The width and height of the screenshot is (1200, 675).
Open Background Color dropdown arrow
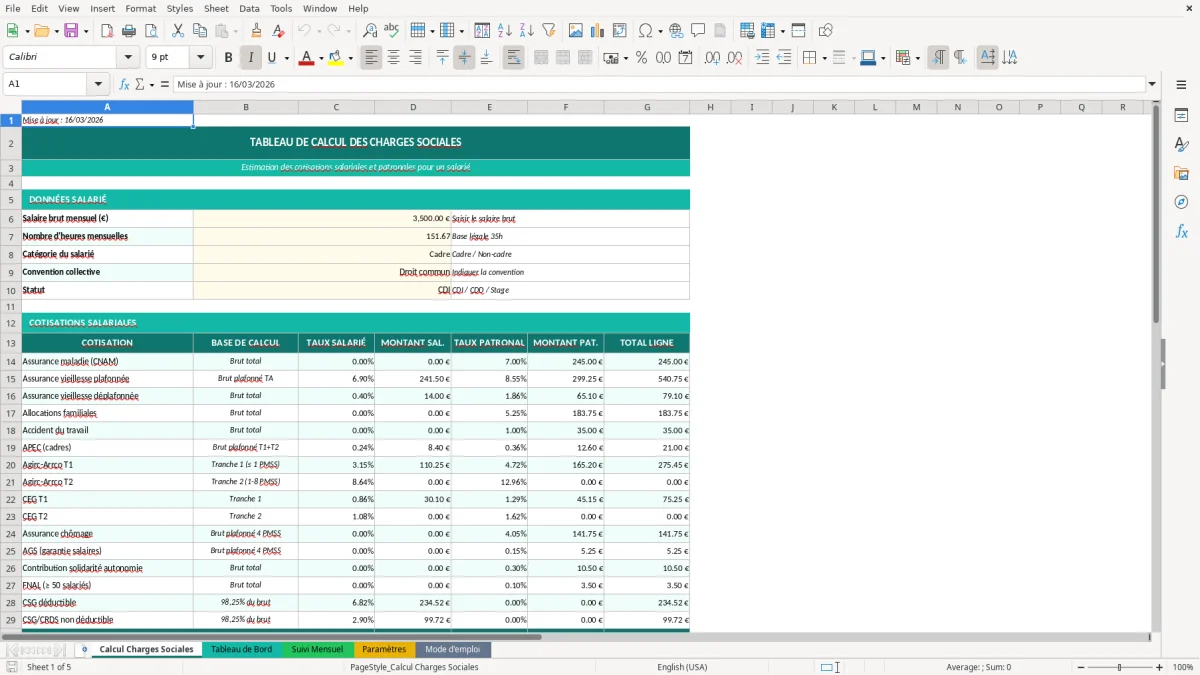[350, 58]
